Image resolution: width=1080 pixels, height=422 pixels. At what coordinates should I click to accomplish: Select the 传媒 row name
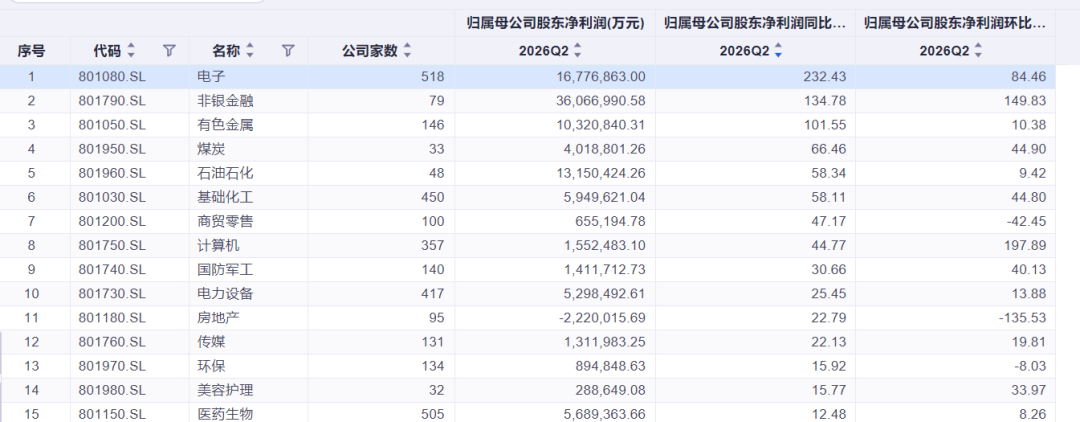click(211, 342)
